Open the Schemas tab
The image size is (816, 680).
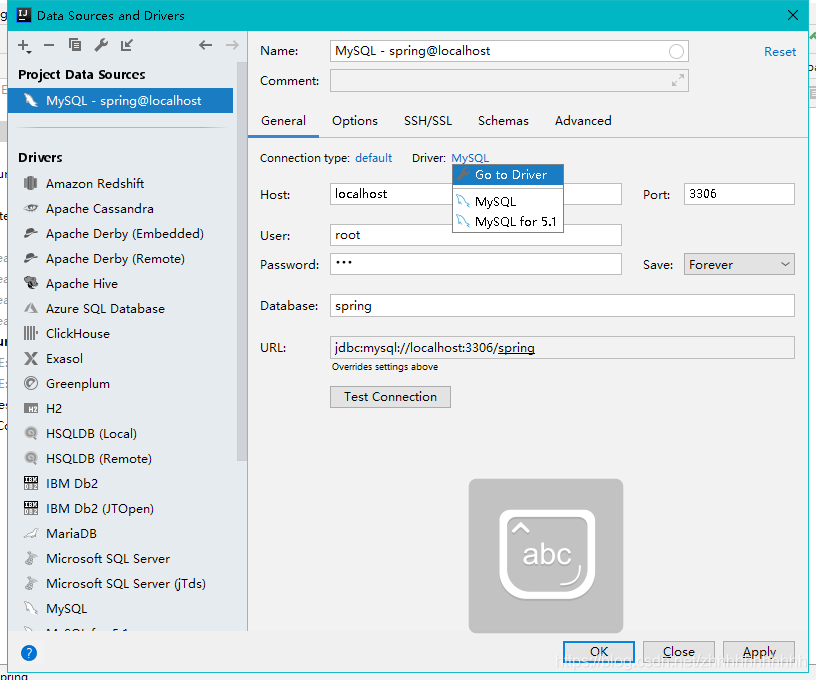point(503,121)
